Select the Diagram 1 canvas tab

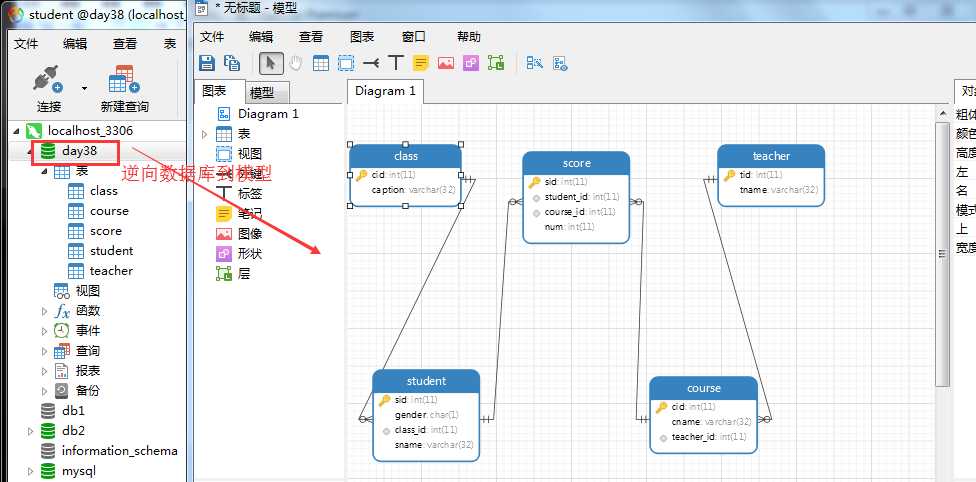pos(385,91)
